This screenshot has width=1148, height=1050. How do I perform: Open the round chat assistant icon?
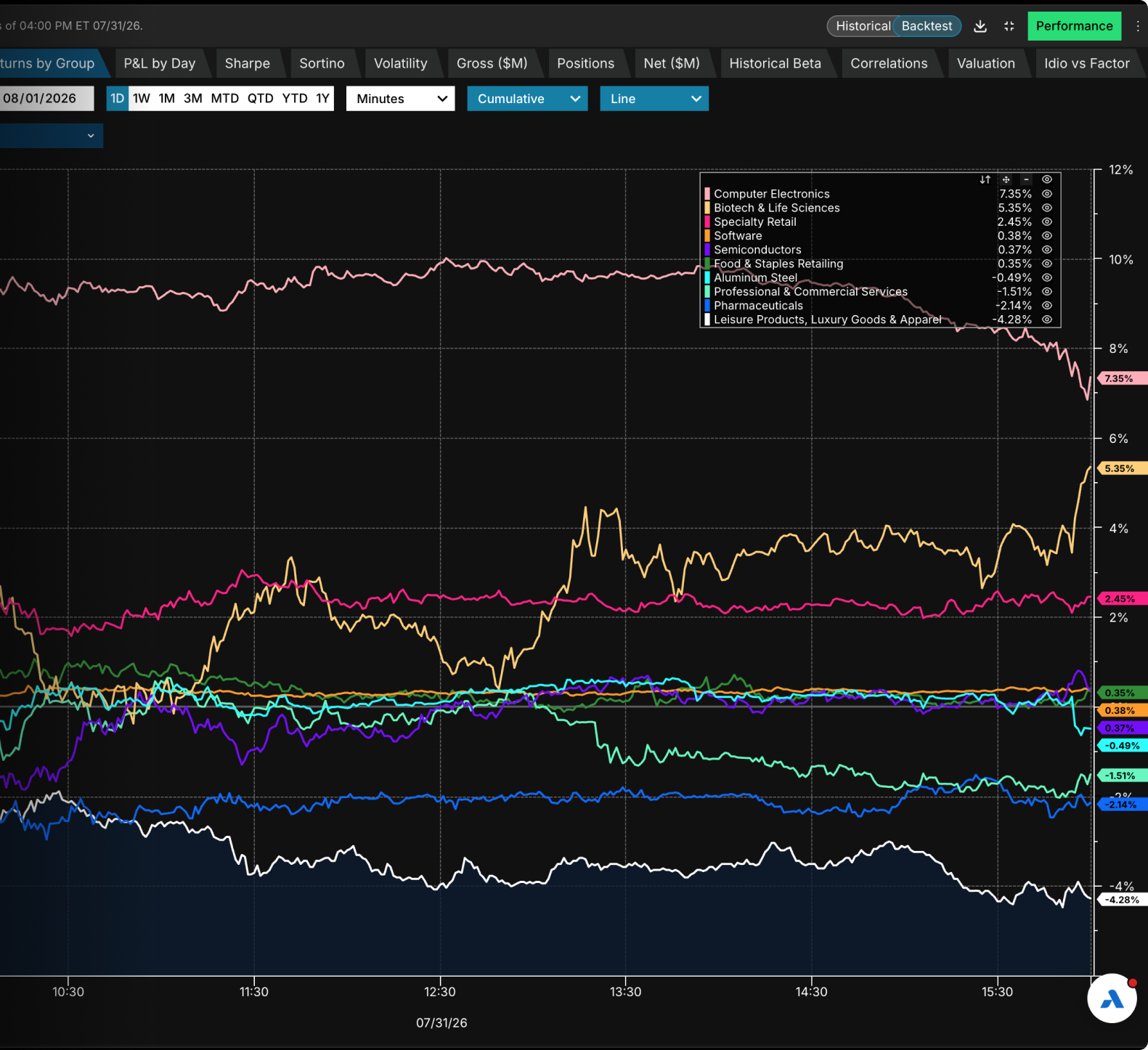pyautogui.click(x=1112, y=998)
